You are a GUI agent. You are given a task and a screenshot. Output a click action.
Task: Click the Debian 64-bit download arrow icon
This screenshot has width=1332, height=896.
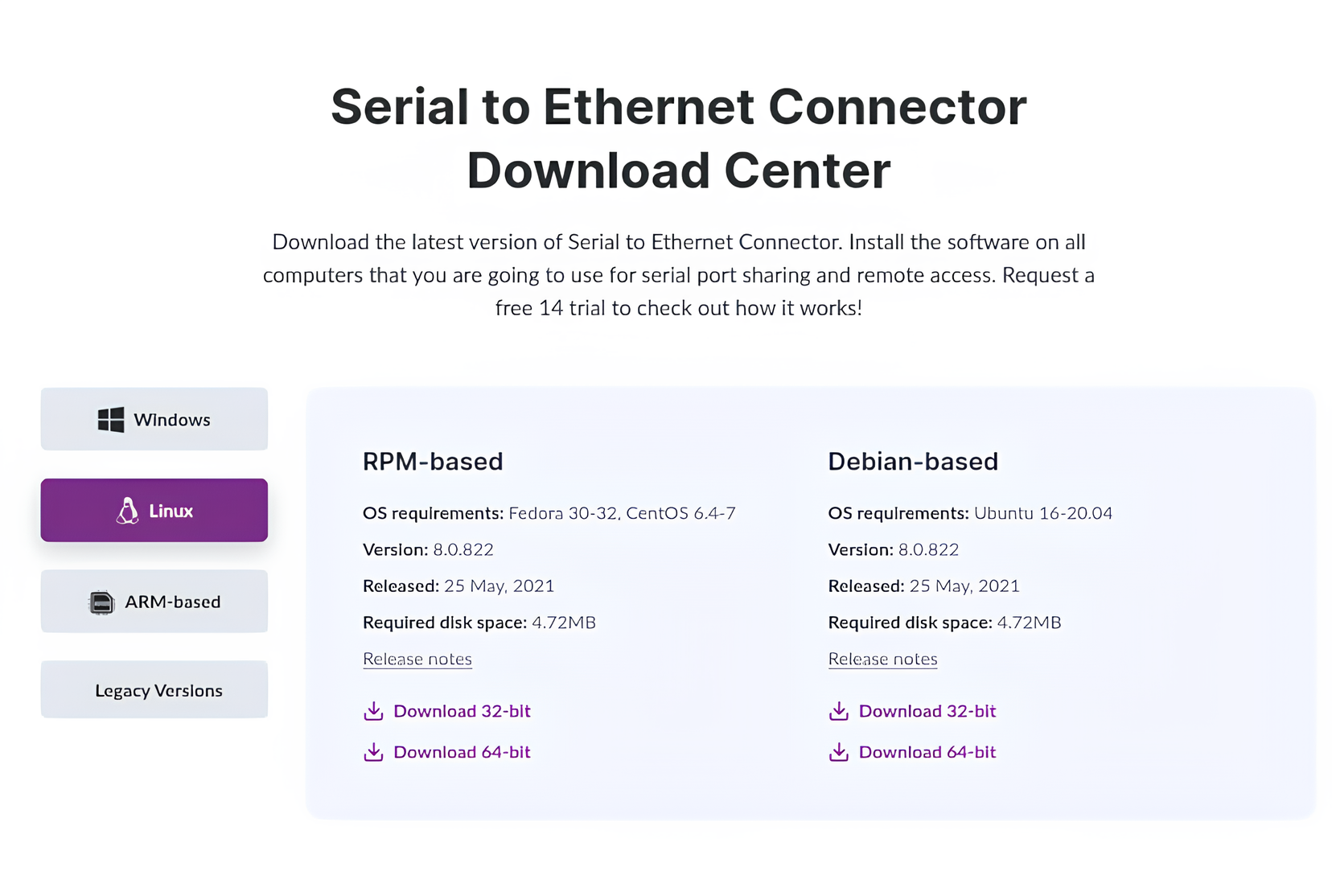click(x=838, y=752)
